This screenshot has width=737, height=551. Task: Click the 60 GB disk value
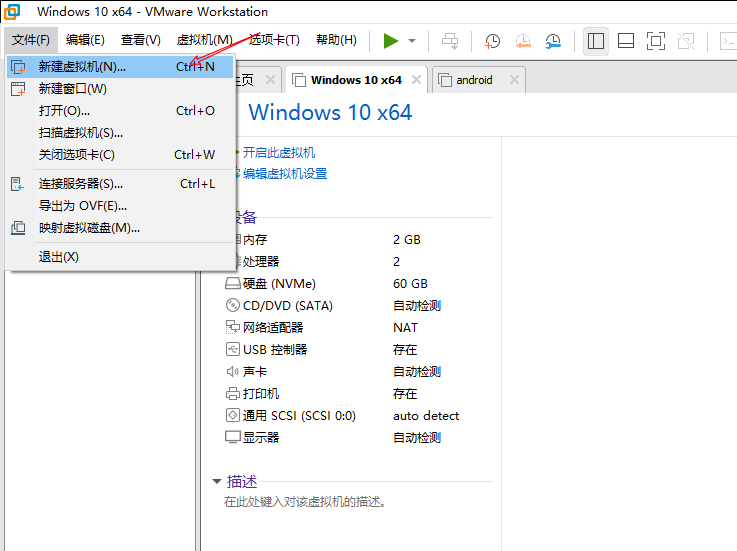click(x=410, y=284)
